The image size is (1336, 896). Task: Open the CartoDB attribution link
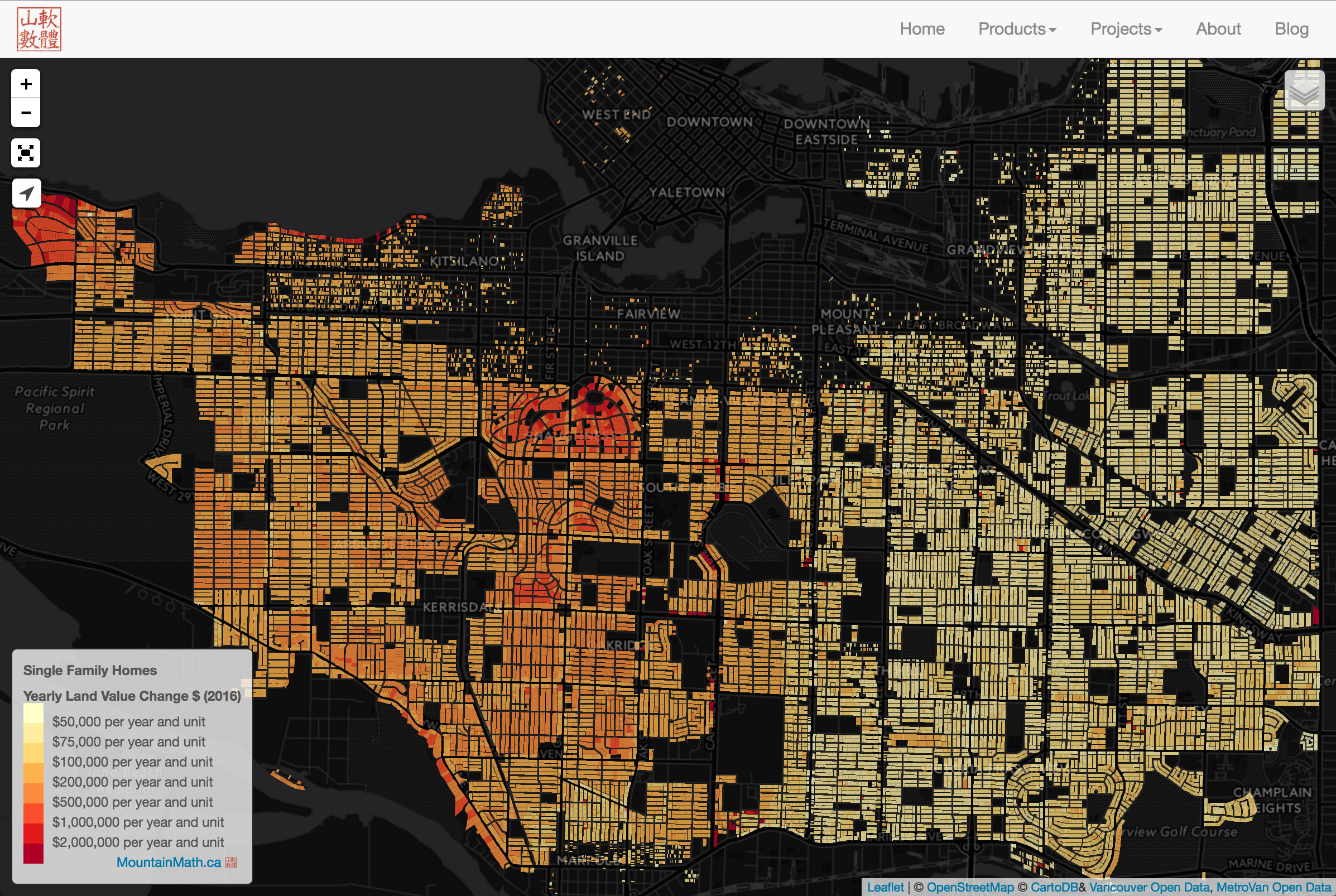(x=1054, y=887)
